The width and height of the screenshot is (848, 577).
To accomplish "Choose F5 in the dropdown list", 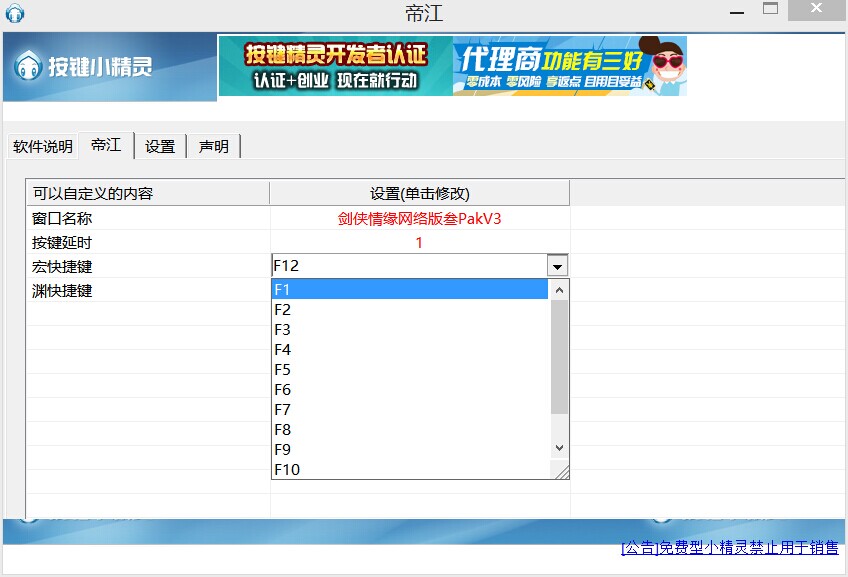I will point(410,369).
